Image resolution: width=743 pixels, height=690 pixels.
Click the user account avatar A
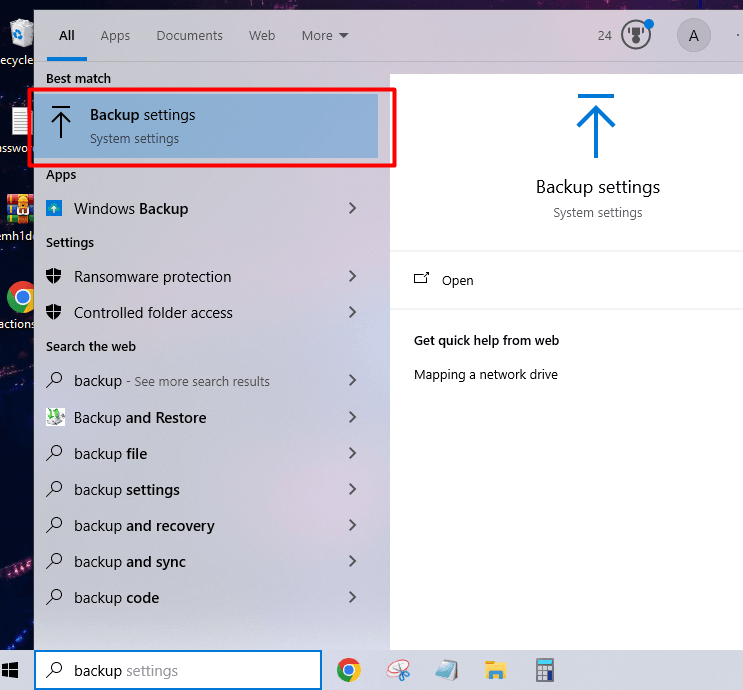point(693,36)
